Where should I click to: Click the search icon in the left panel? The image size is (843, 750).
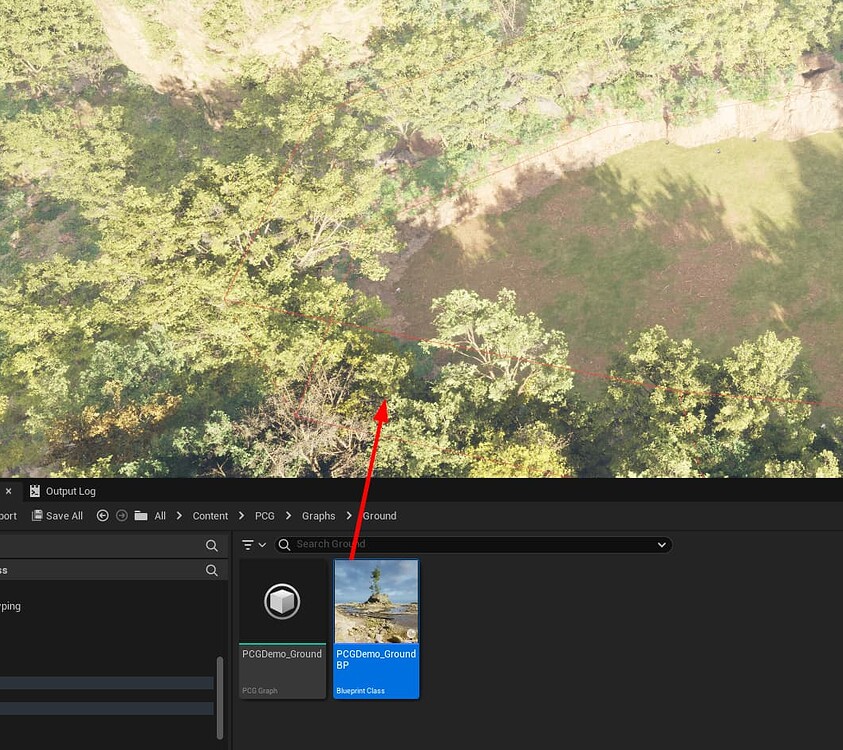(210, 547)
